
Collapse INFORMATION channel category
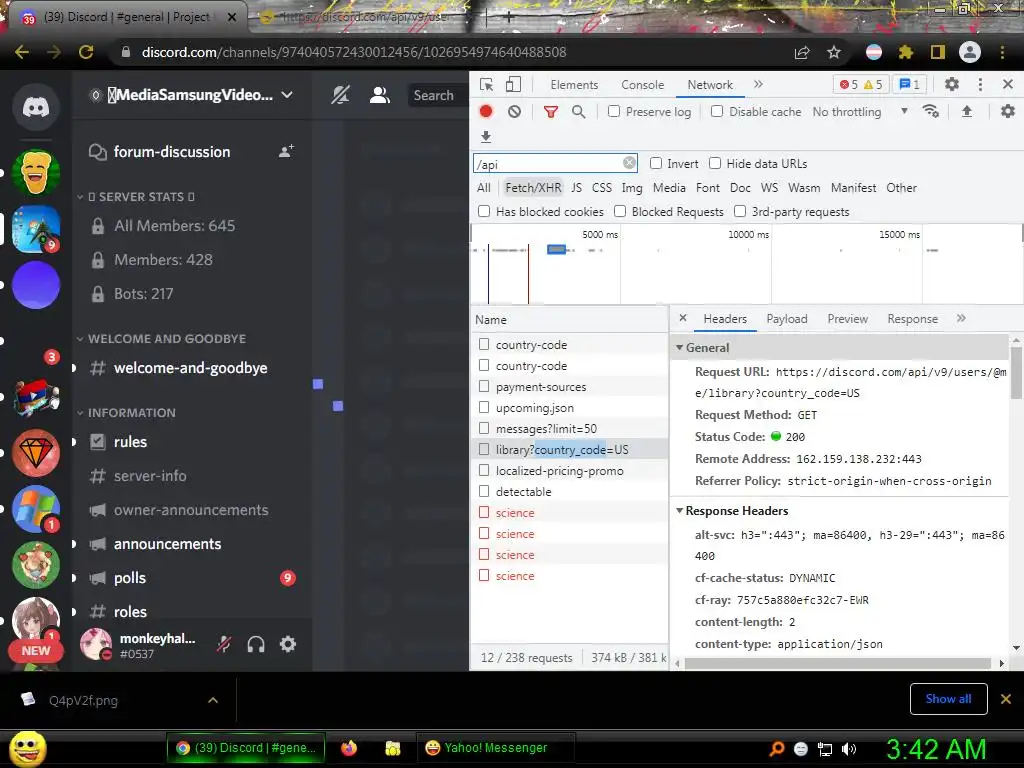pos(125,413)
